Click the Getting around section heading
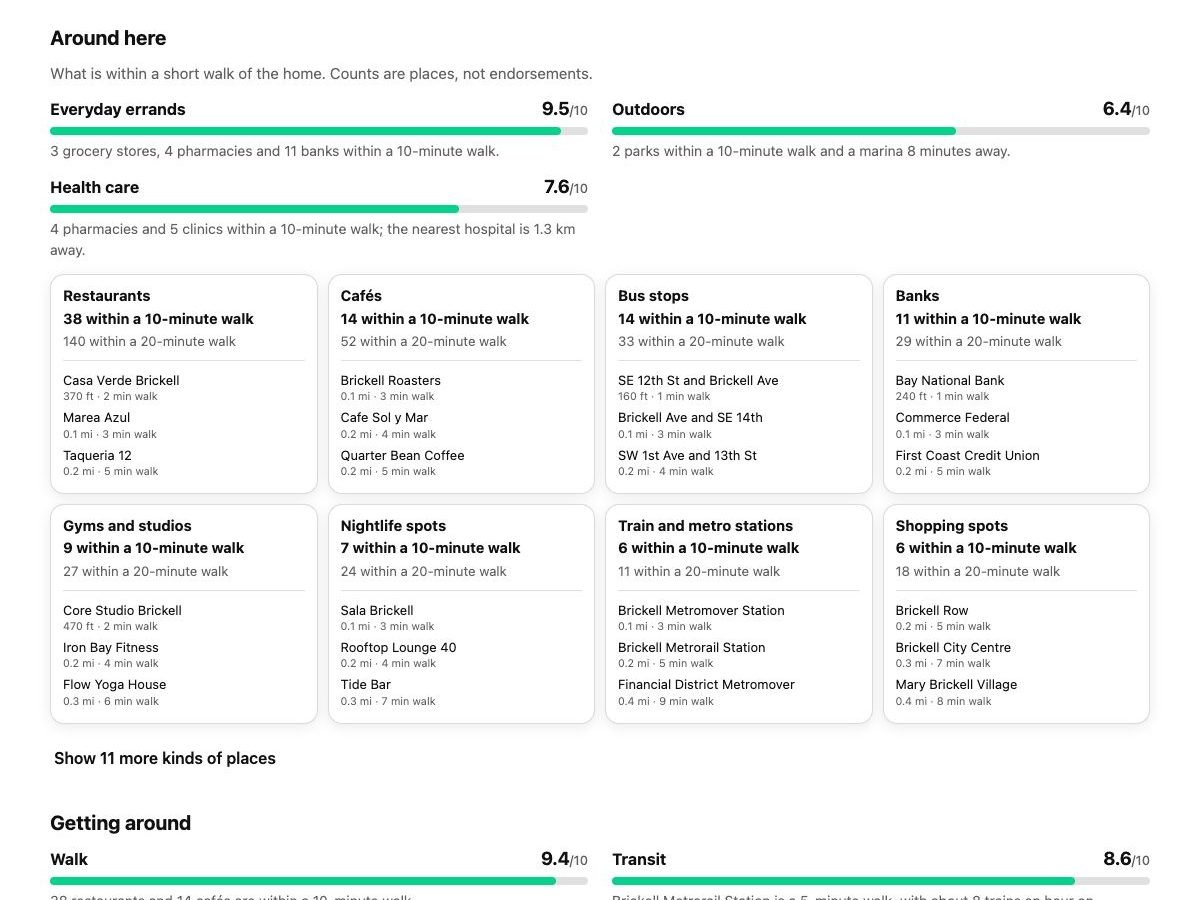Viewport: 1200px width, 900px height. (x=120, y=823)
